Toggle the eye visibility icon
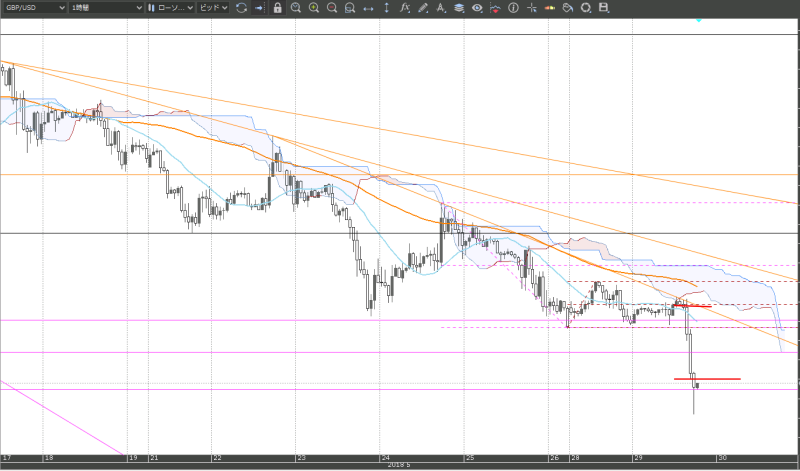 [477, 8]
